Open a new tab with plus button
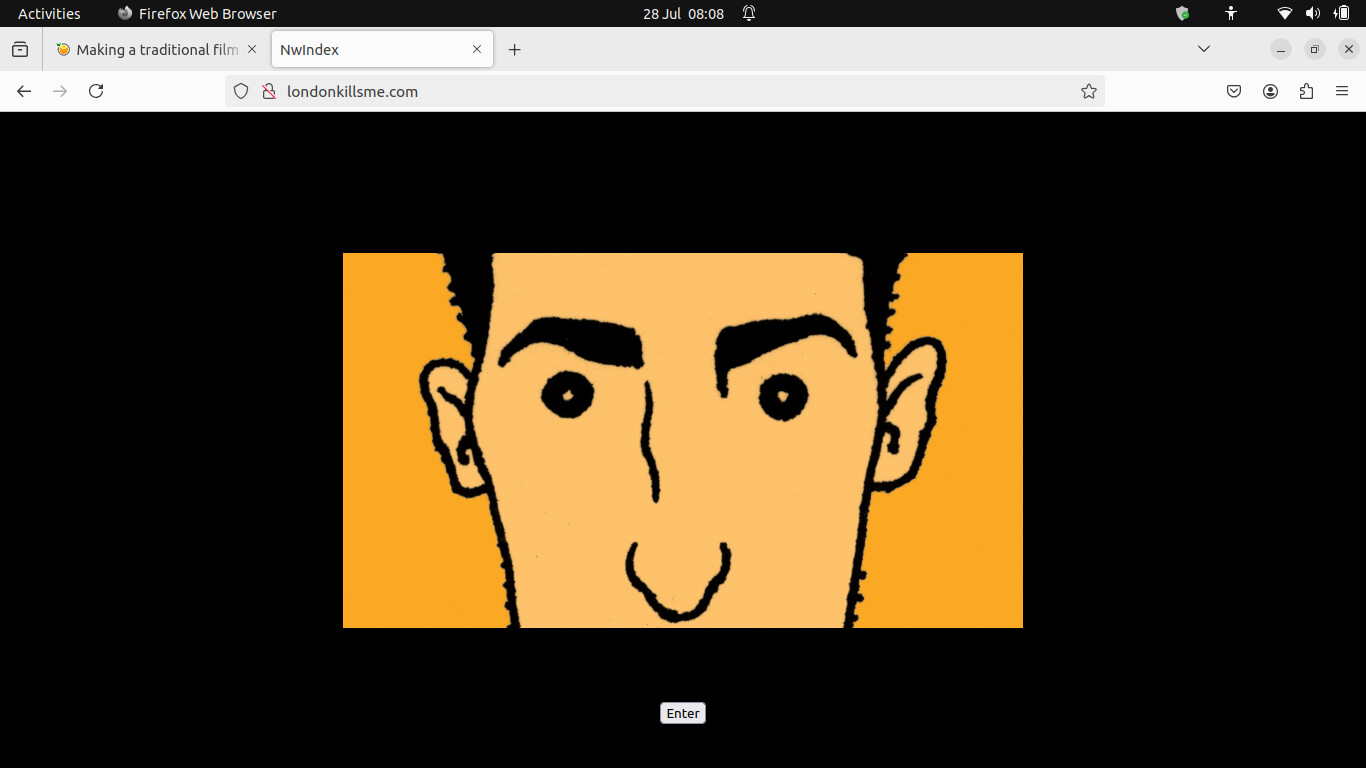The image size is (1366, 768). [x=514, y=49]
